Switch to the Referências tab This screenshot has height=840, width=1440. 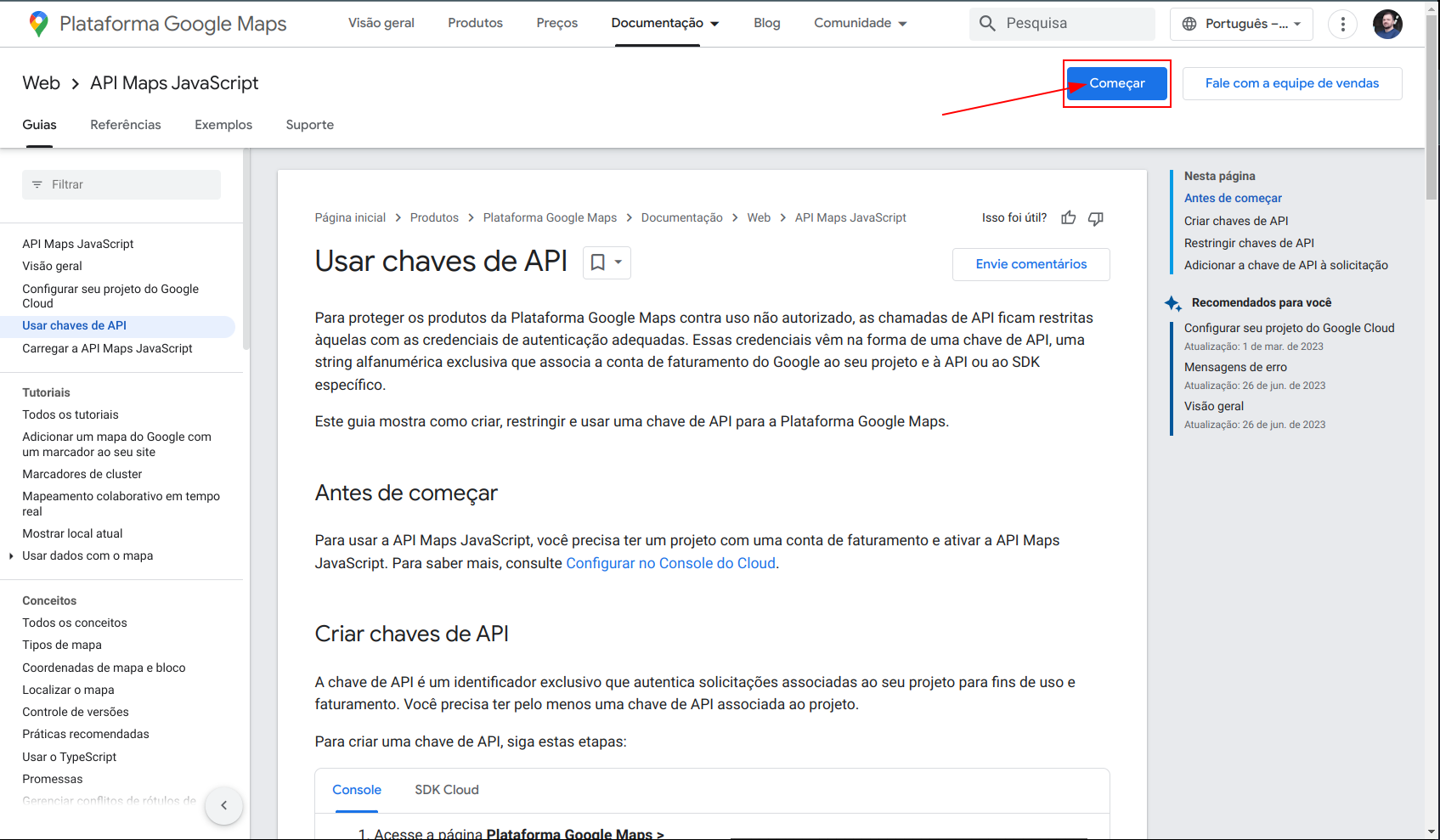tap(126, 125)
